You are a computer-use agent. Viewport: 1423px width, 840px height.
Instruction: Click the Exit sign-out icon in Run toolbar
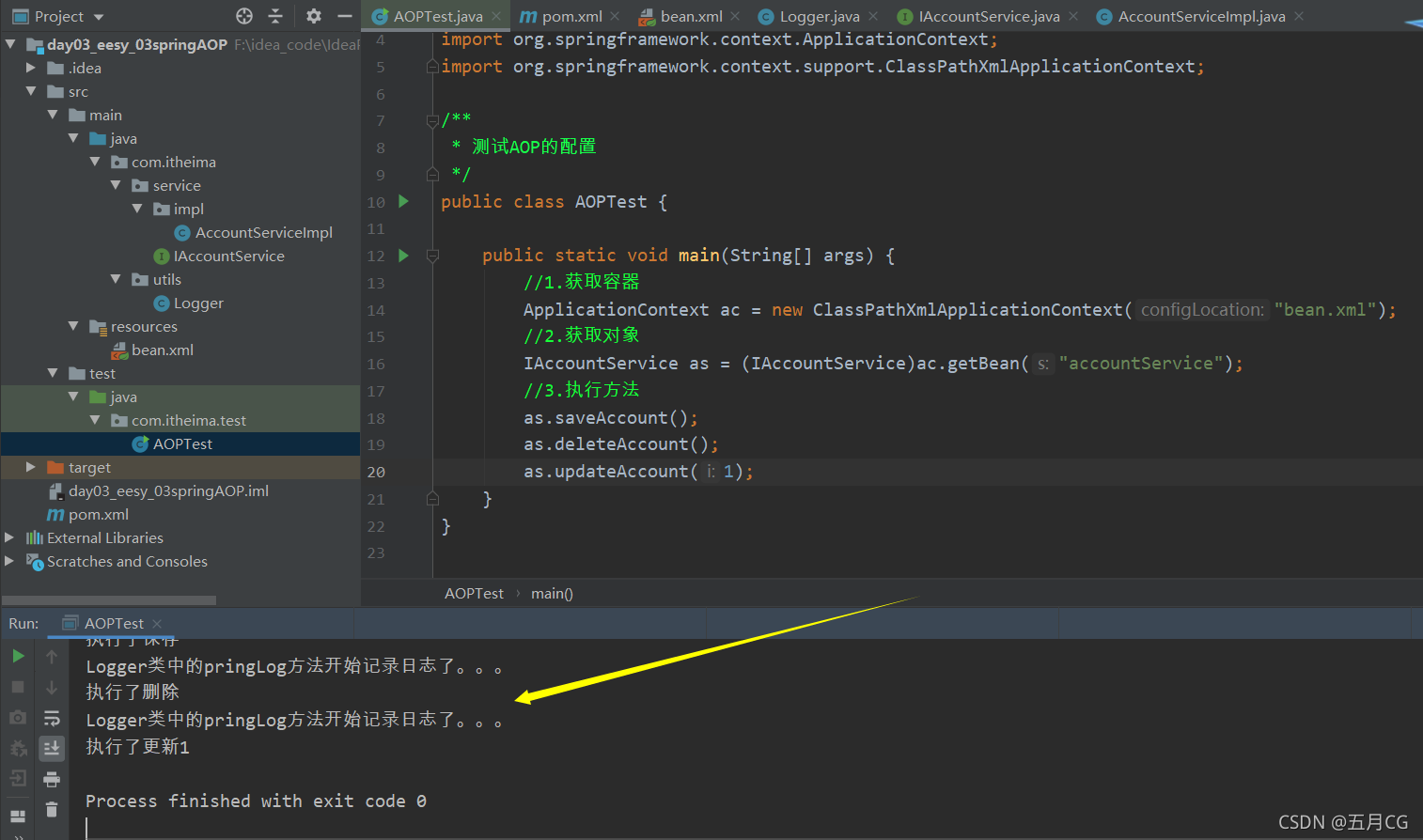[x=18, y=778]
